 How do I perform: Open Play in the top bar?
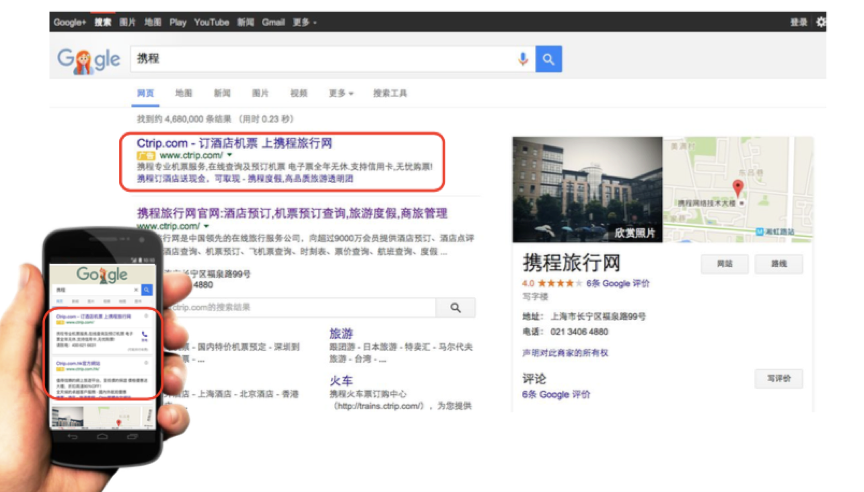point(177,23)
